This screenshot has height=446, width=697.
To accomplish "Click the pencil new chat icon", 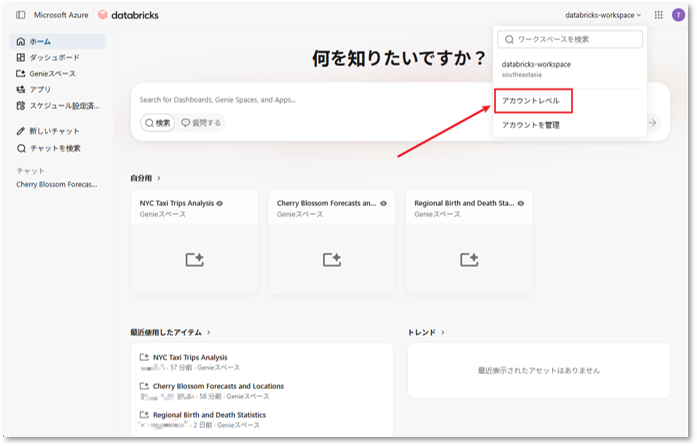I will tap(20, 131).
